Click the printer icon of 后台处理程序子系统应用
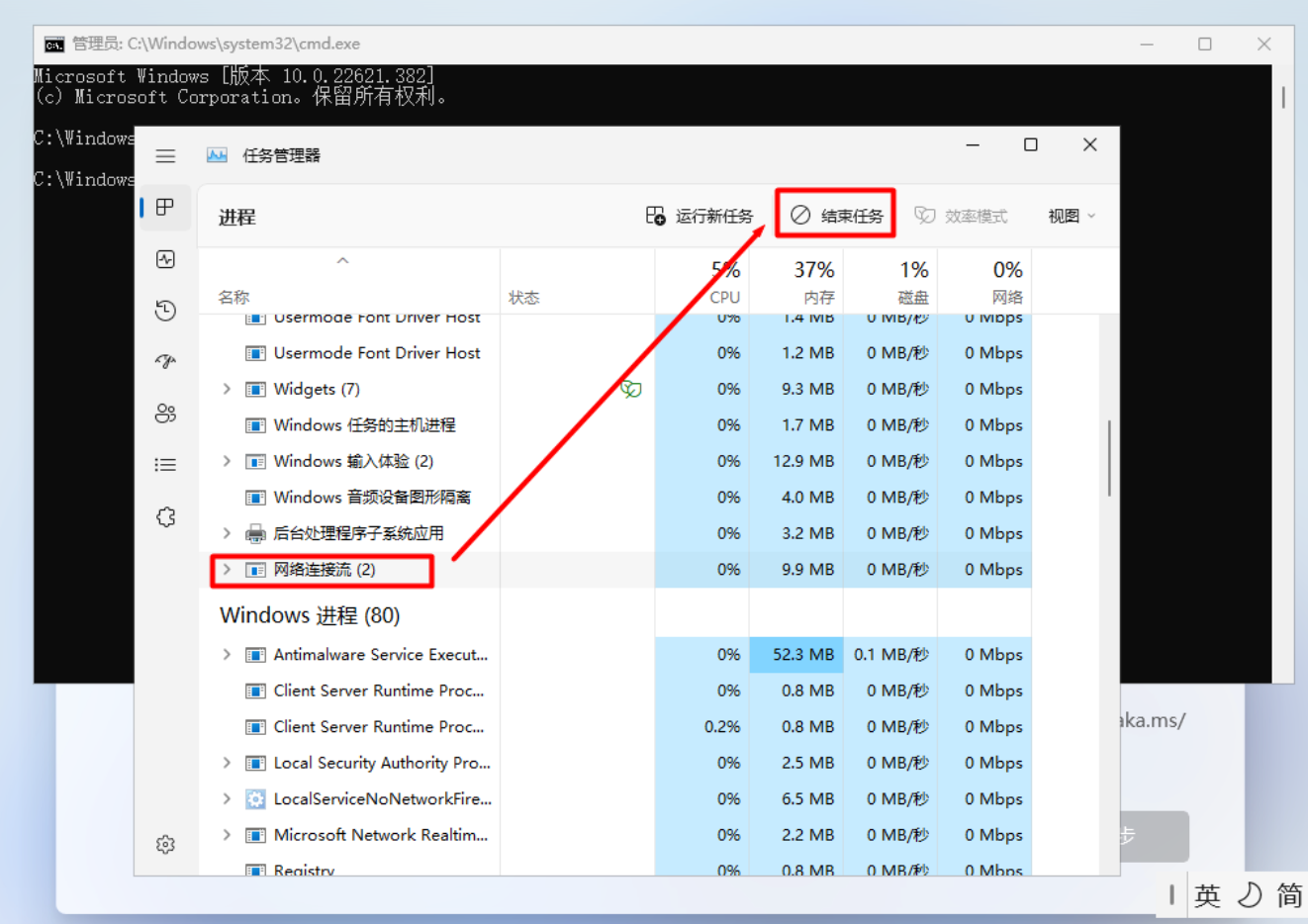Viewport: 1308px width, 924px height. pos(255,533)
